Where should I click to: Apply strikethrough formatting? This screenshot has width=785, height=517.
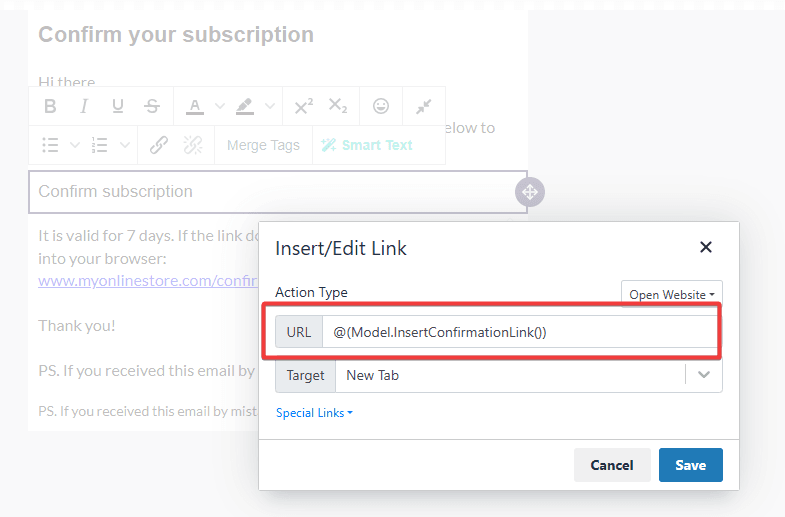pos(152,106)
